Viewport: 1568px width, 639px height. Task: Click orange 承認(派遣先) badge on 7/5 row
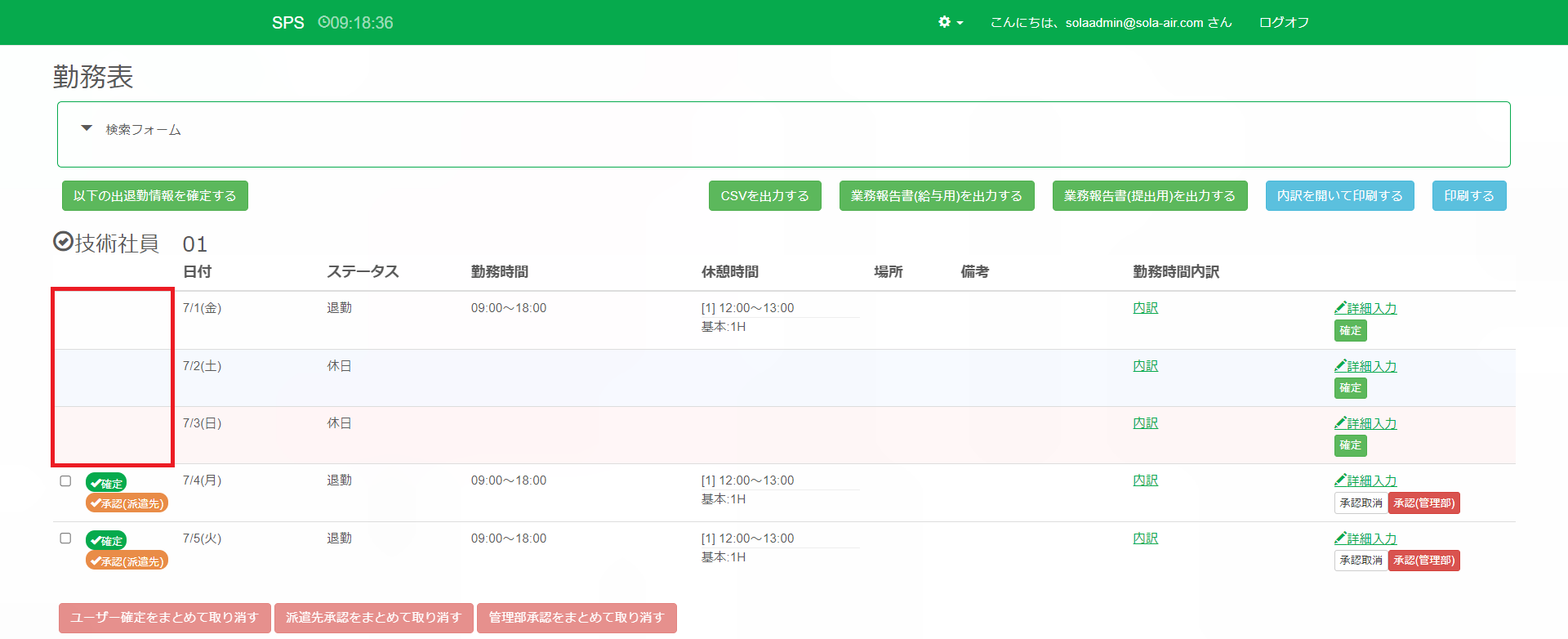pos(127,561)
